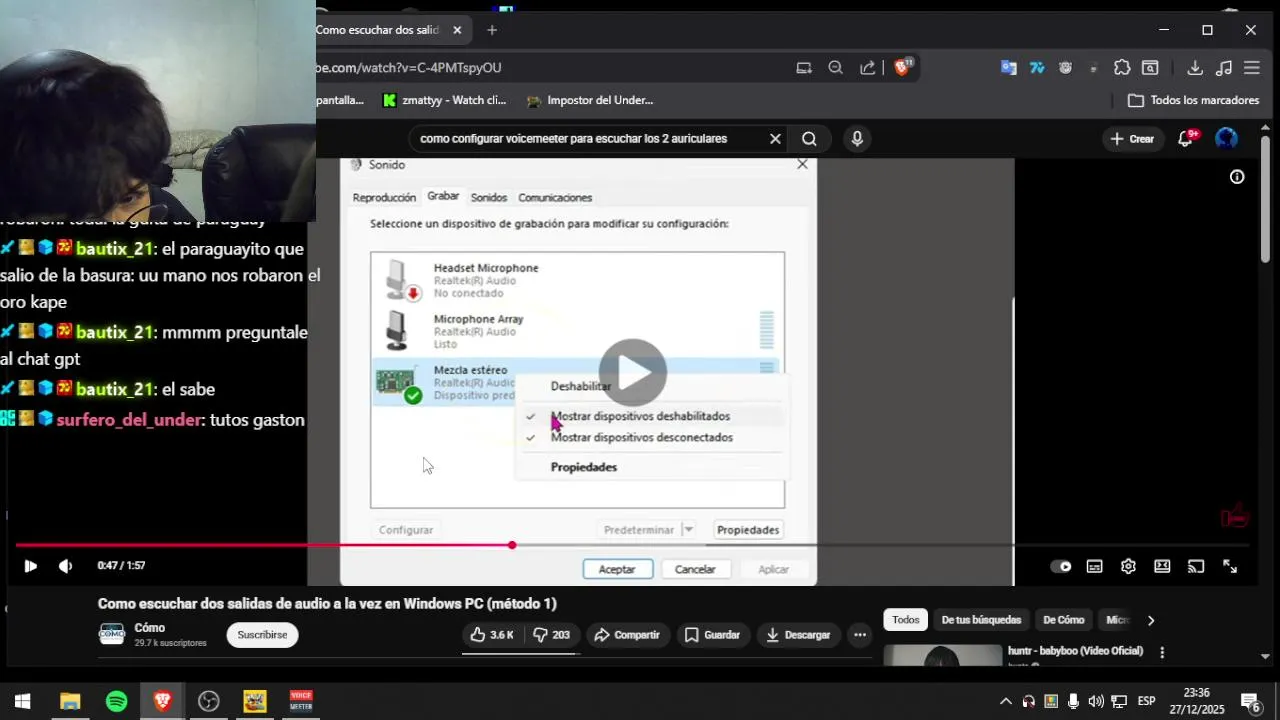The image size is (1280, 720).
Task: Open the YouTube account avatar menu
Action: 1226,139
